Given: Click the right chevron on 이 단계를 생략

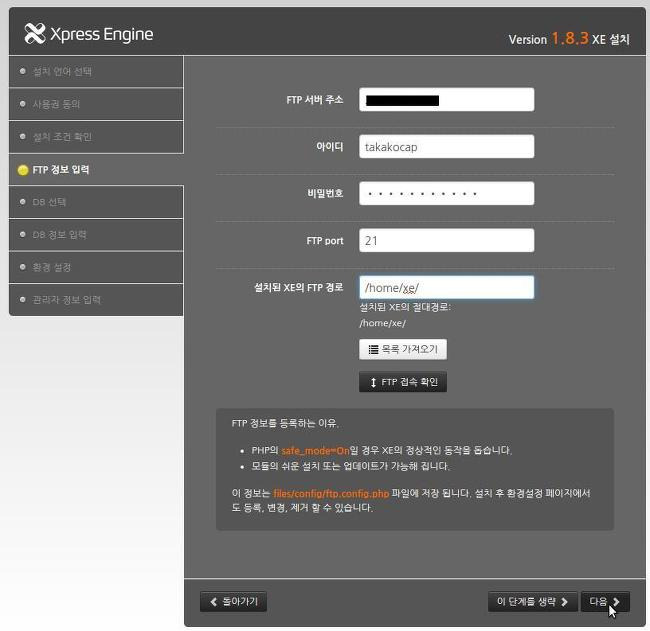Looking at the screenshot, I should click(x=564, y=602).
